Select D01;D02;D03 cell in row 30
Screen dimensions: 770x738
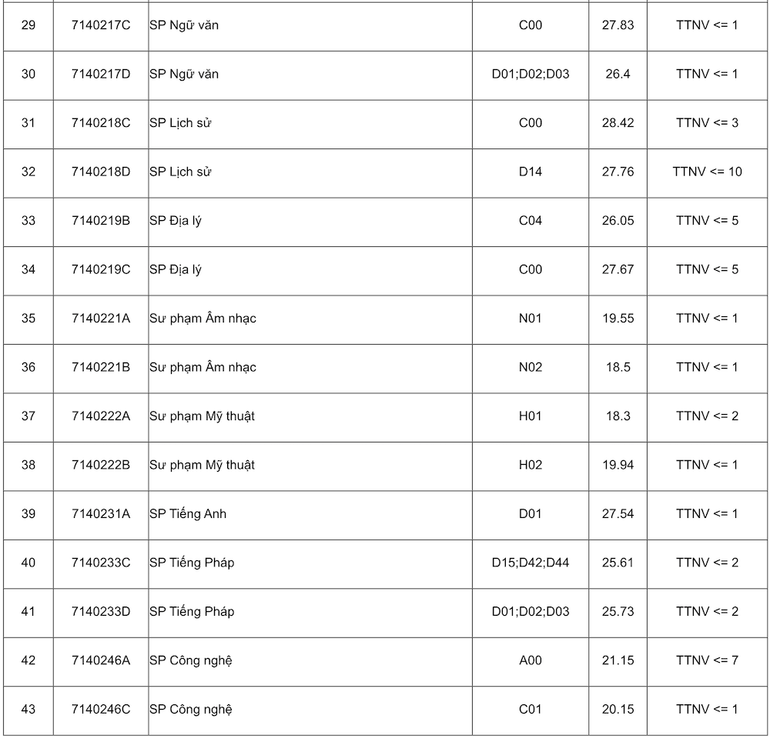pos(530,74)
